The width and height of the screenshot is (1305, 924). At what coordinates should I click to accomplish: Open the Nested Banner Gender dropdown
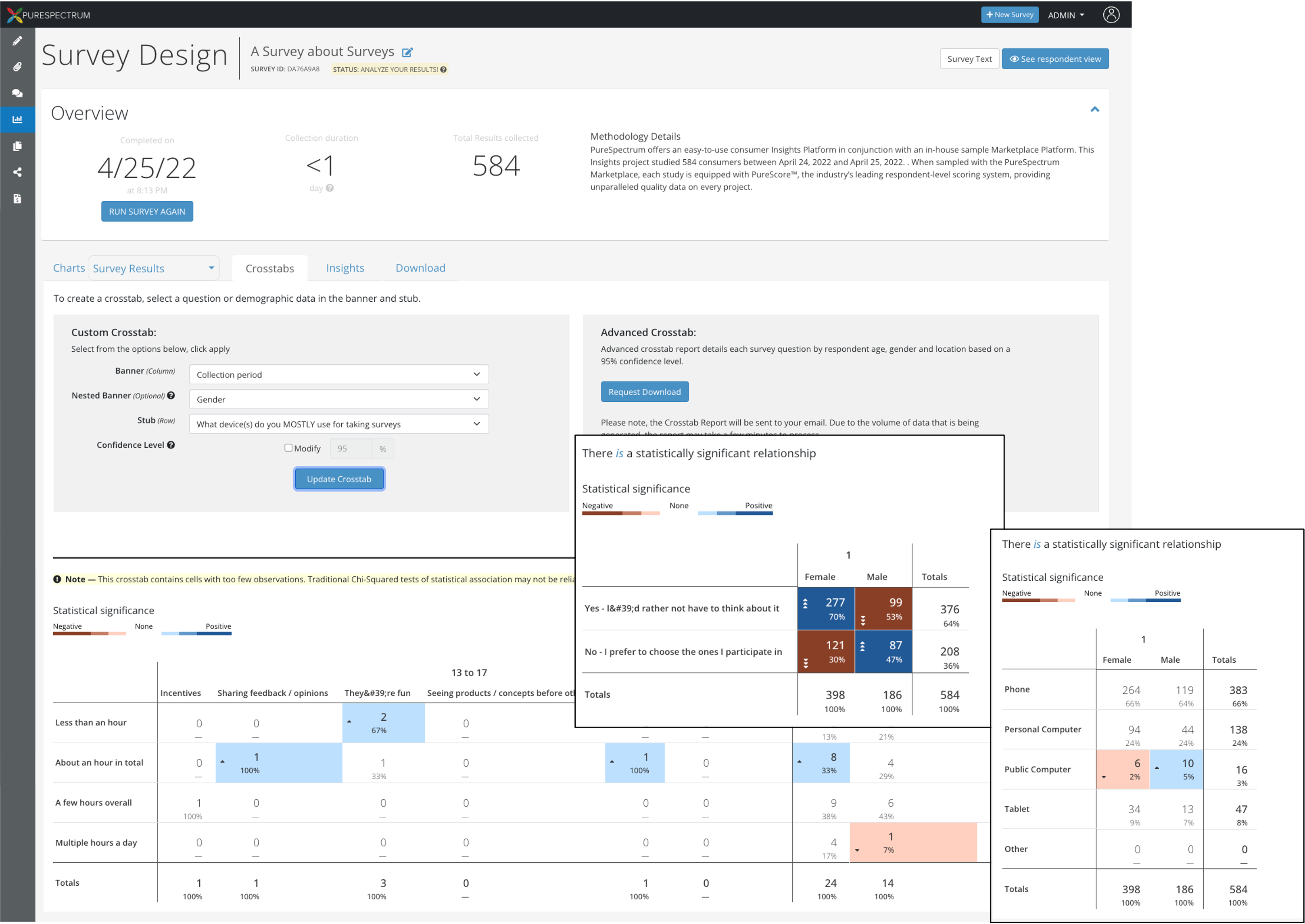(338, 399)
